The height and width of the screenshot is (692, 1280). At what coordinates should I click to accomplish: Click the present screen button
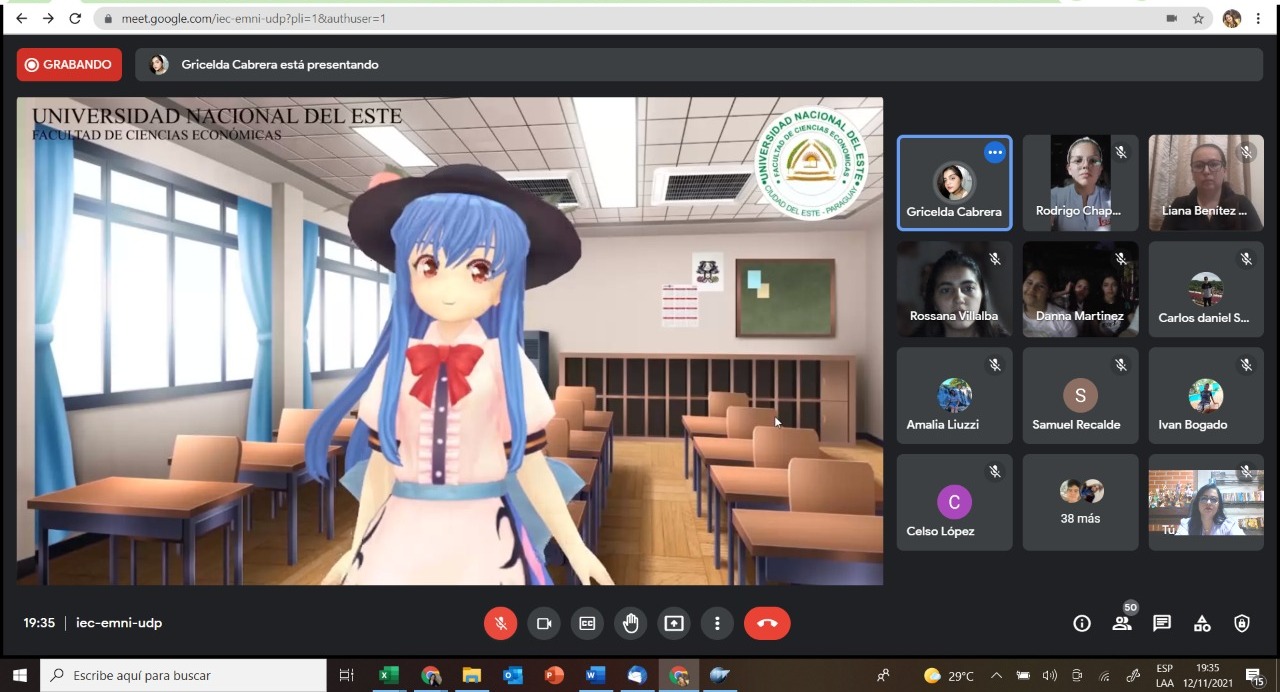pos(674,623)
